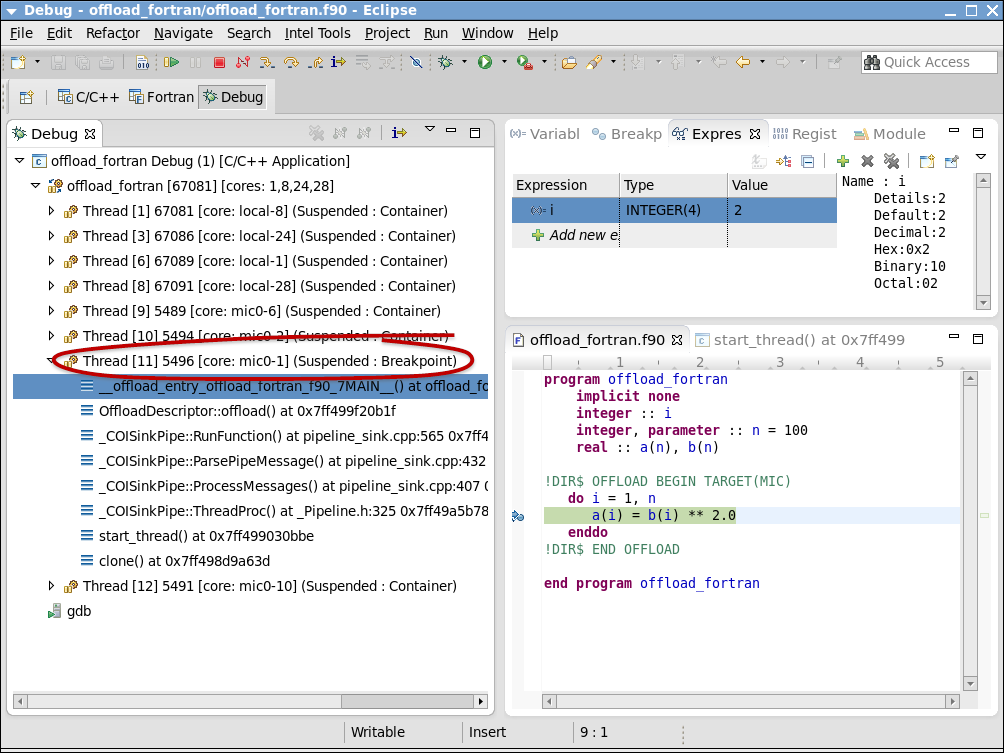1004x753 pixels.
Task: Click the Search flashlight toolbar icon
Action: point(594,62)
